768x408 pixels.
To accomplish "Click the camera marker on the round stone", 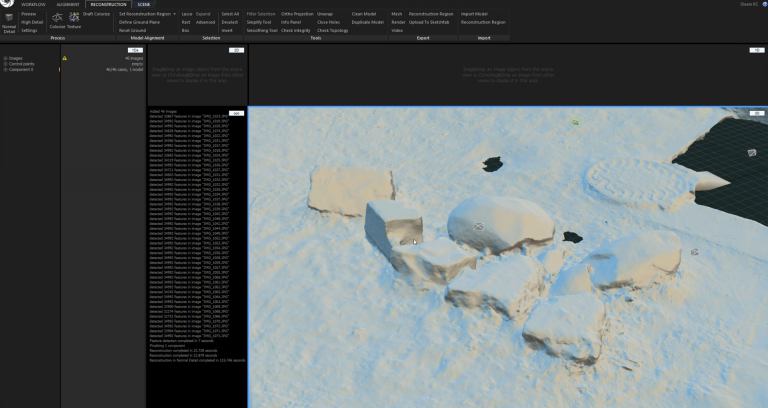I will click(478, 227).
